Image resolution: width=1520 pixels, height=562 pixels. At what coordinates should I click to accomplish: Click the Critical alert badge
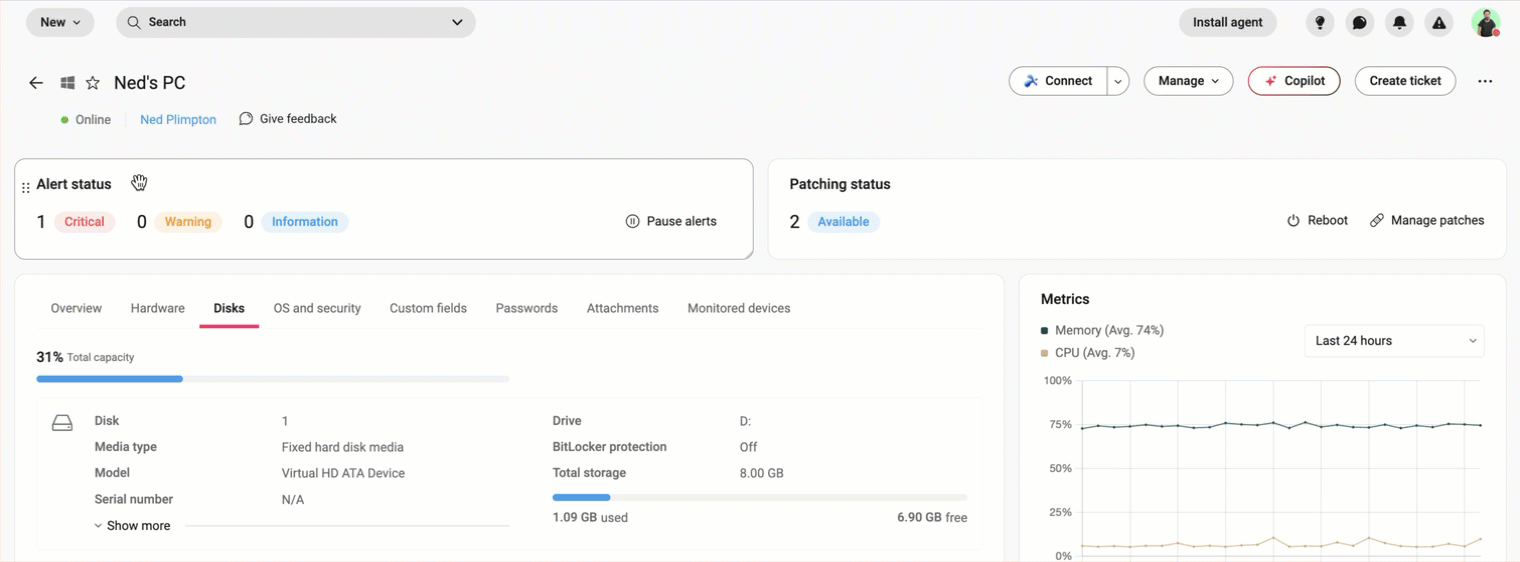click(x=85, y=222)
